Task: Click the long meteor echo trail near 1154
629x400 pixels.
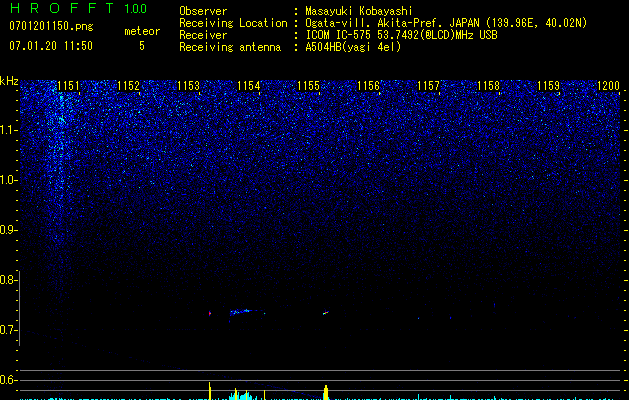Action: coord(247,312)
